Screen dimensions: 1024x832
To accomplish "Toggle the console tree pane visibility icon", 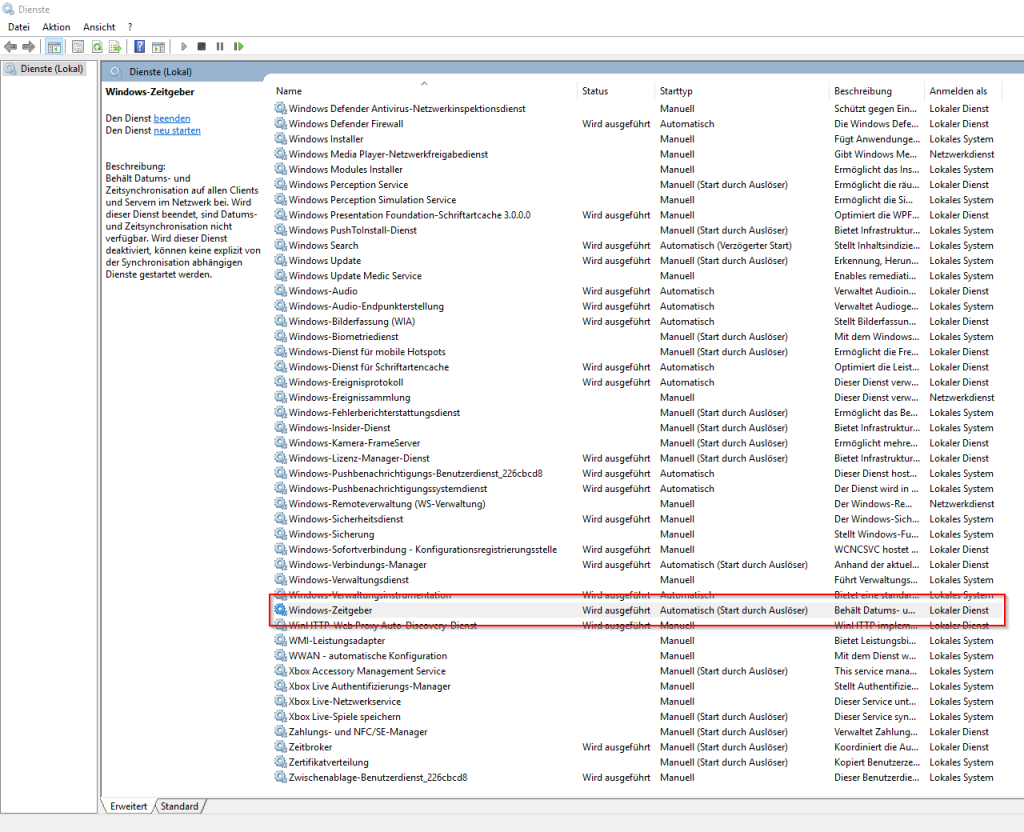I will [54, 46].
